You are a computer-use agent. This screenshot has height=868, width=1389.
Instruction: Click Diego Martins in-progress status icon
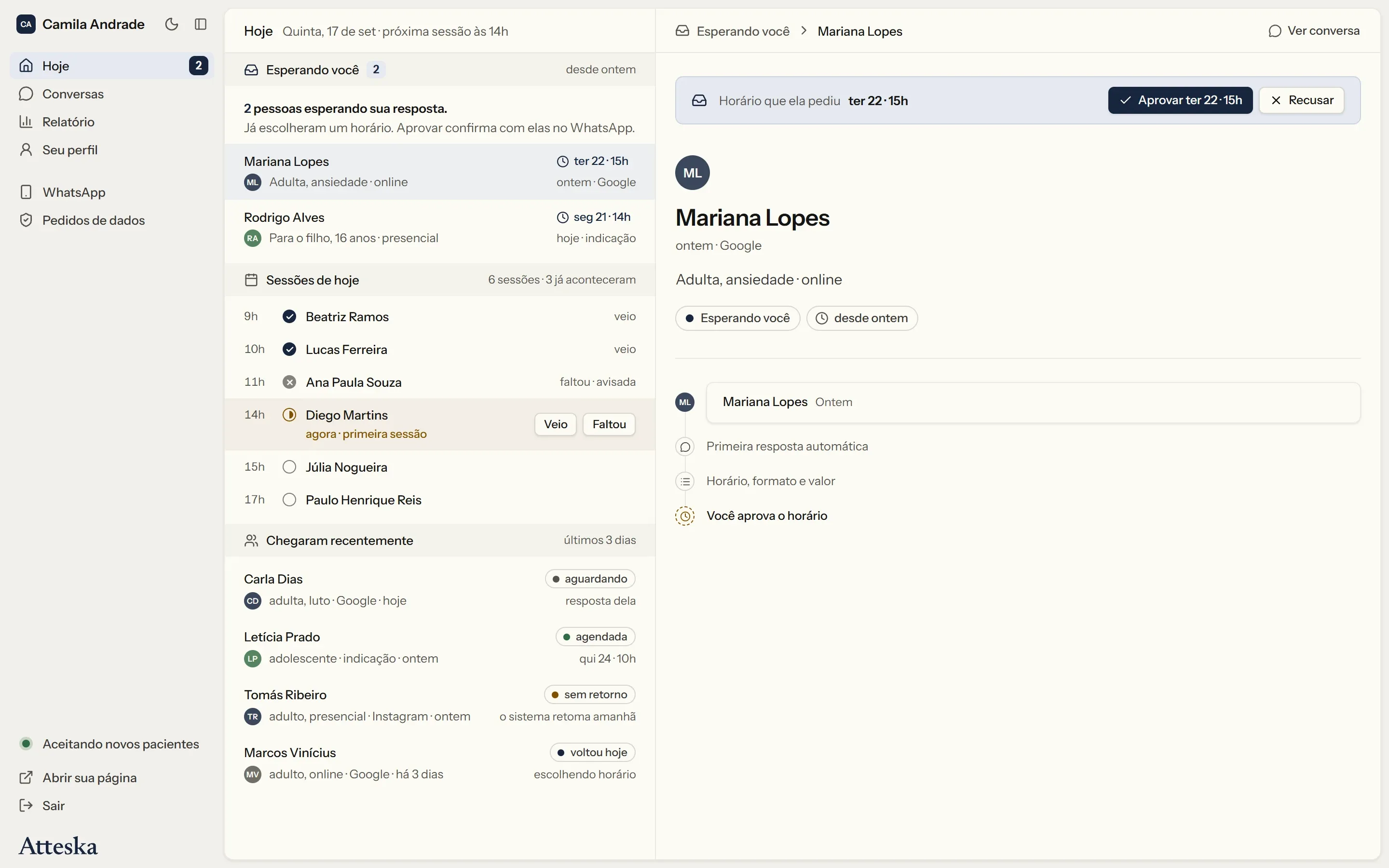tap(289, 415)
